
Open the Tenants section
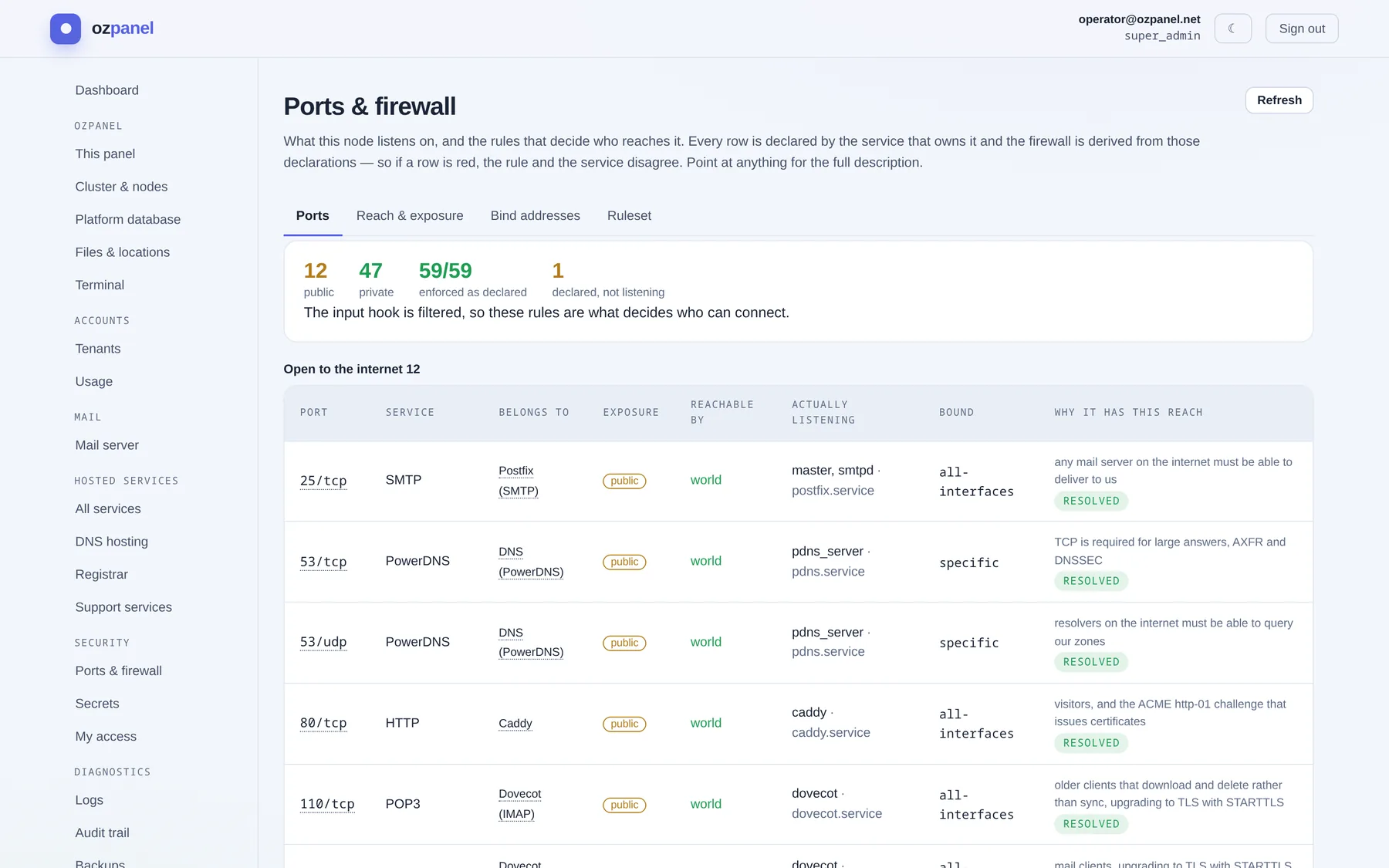pyautogui.click(x=98, y=349)
